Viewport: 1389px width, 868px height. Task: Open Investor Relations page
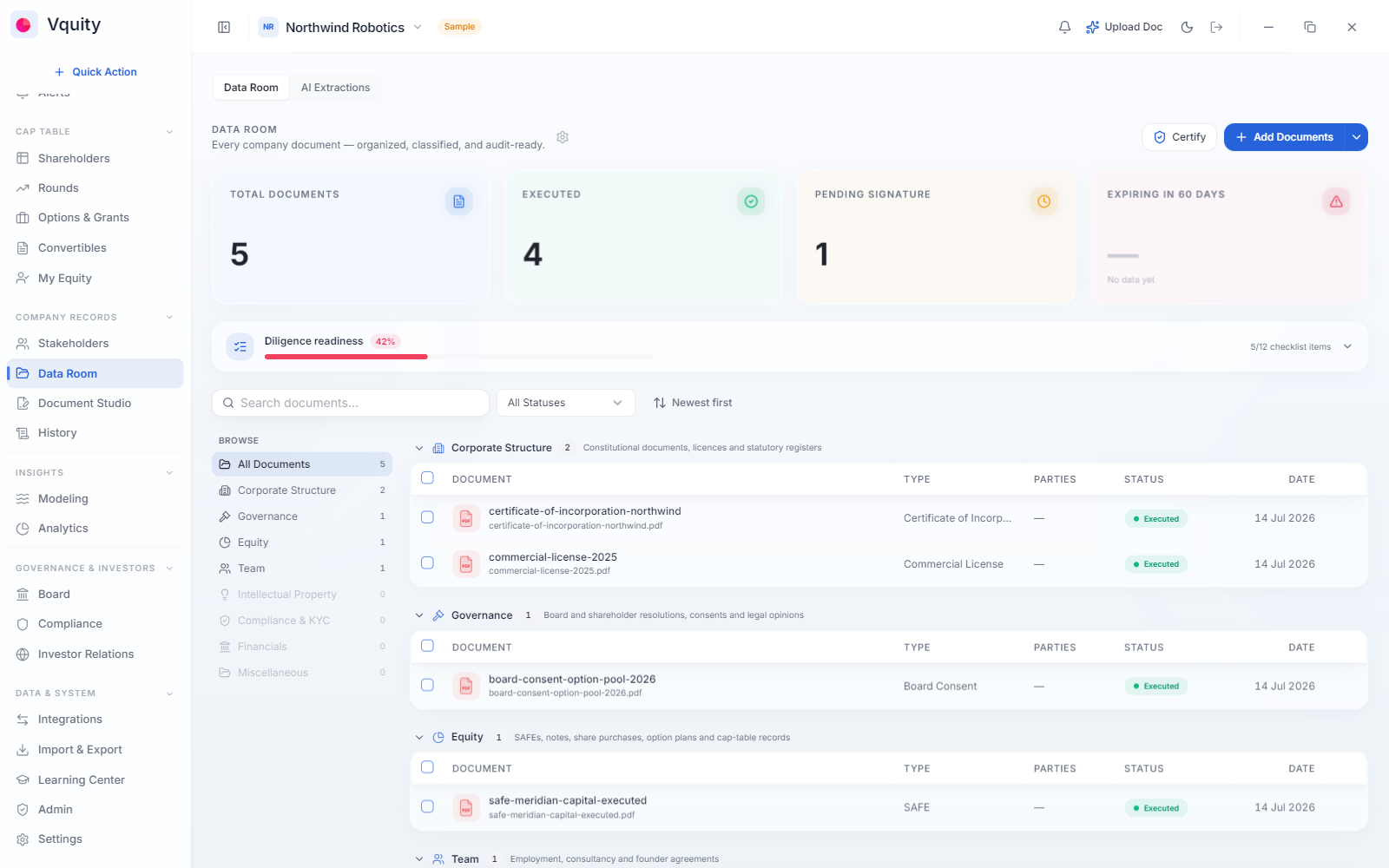(x=95, y=654)
